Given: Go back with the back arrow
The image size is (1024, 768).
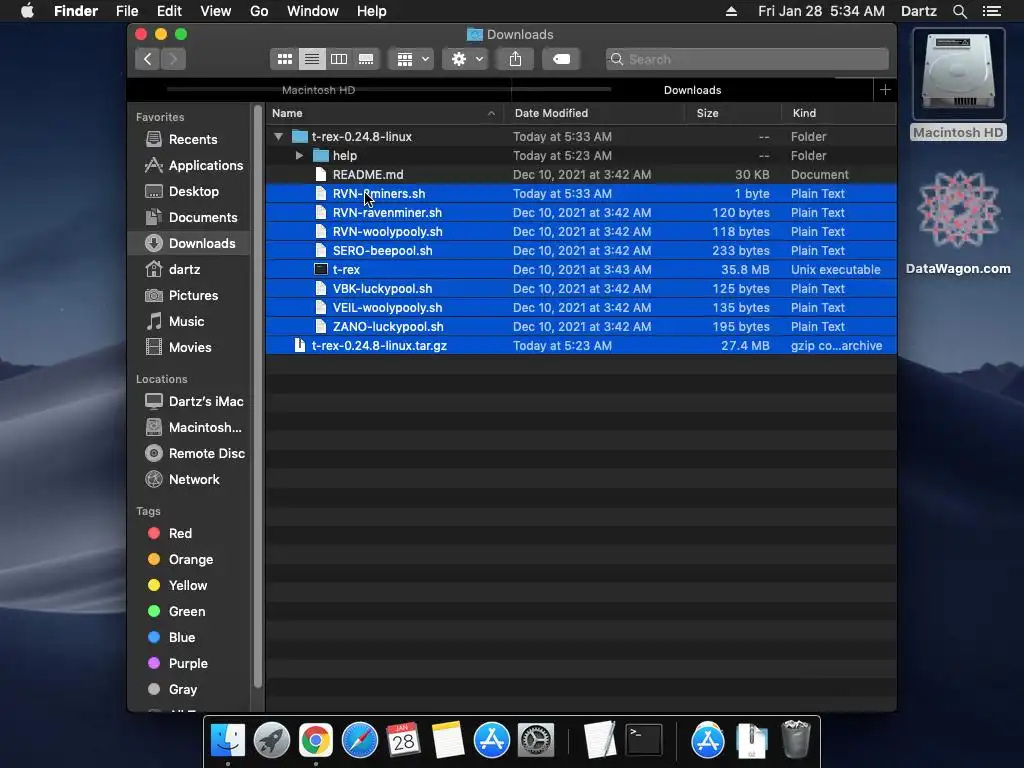Looking at the screenshot, I should pyautogui.click(x=148, y=59).
